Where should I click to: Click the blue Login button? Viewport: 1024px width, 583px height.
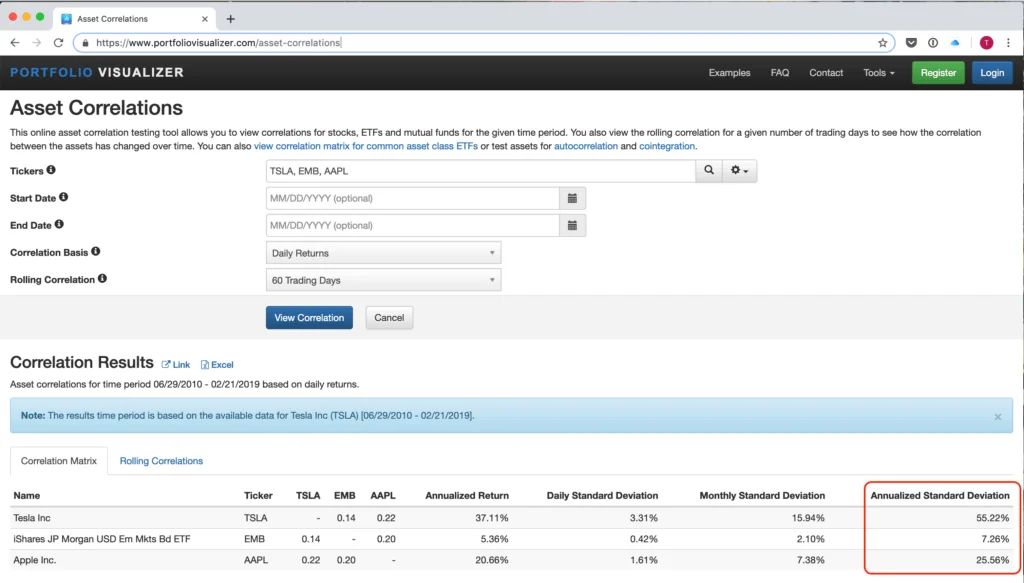point(992,72)
